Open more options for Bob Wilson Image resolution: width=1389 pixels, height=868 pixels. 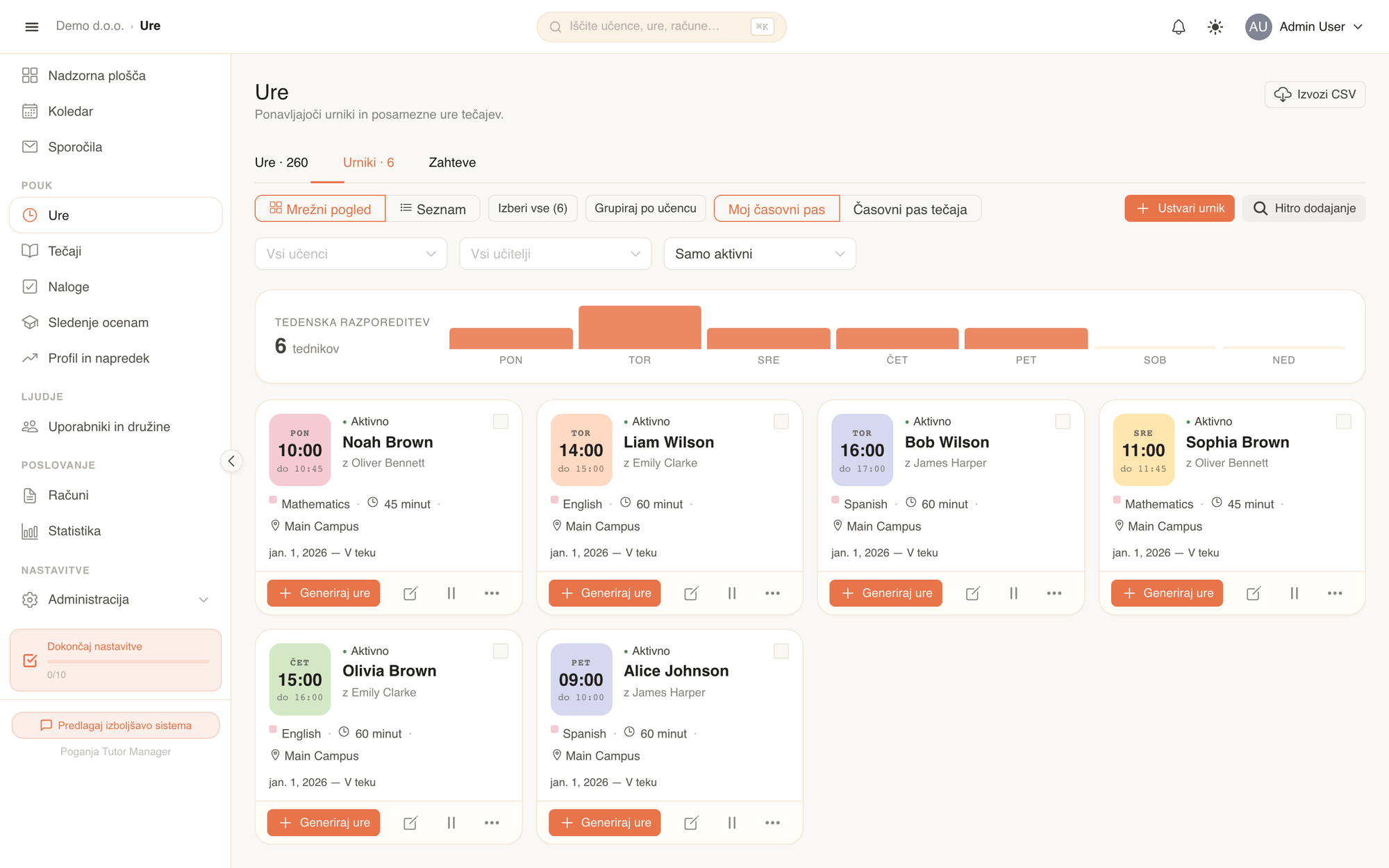tap(1054, 593)
